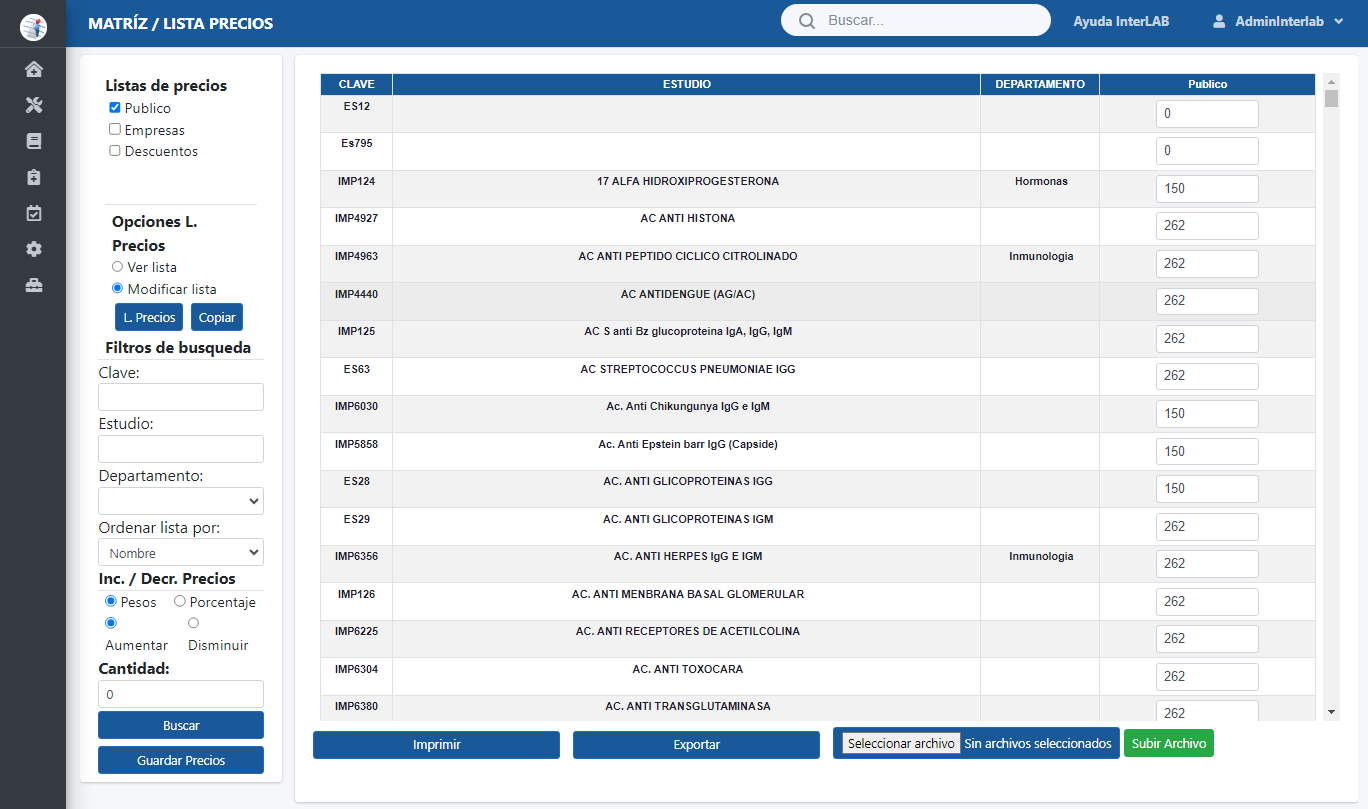Viewport: 1368px width, 809px height.
Task: Edit the price field for Es795
Action: point(1207,151)
